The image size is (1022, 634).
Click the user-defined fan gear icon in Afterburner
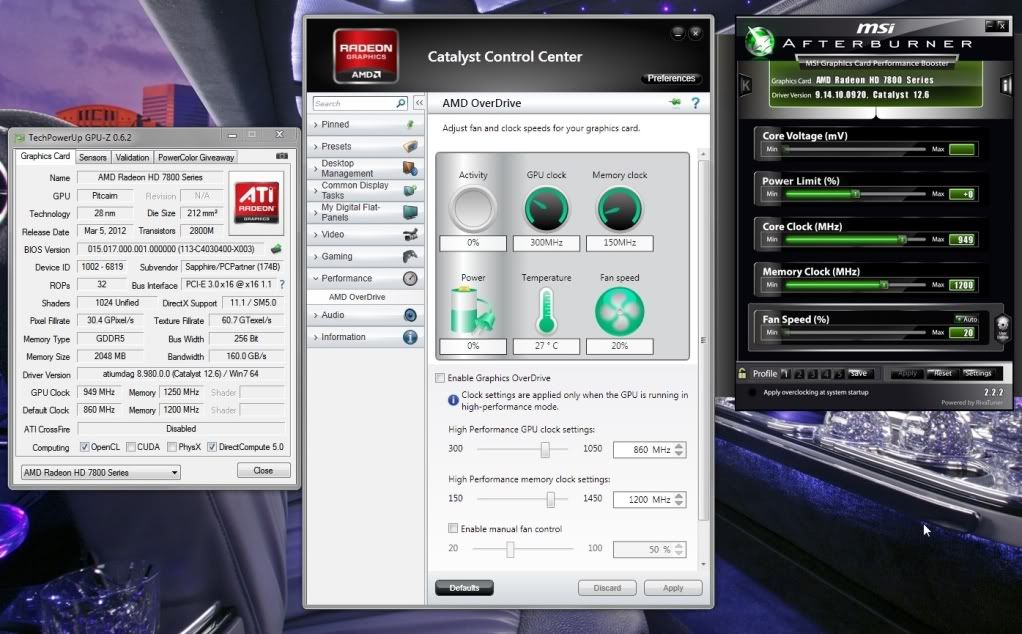click(1002, 326)
